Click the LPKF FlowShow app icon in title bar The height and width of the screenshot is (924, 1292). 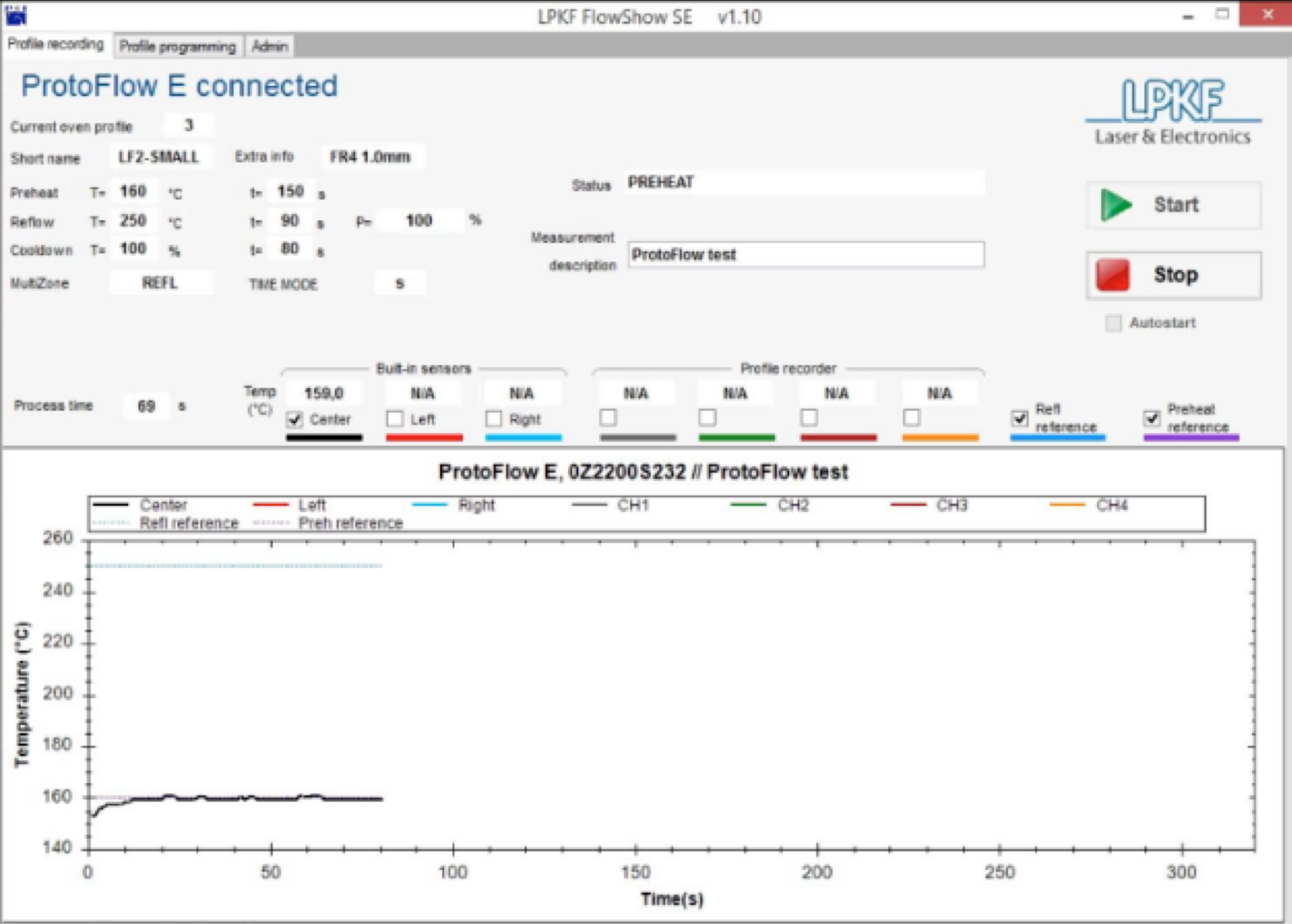click(16, 14)
